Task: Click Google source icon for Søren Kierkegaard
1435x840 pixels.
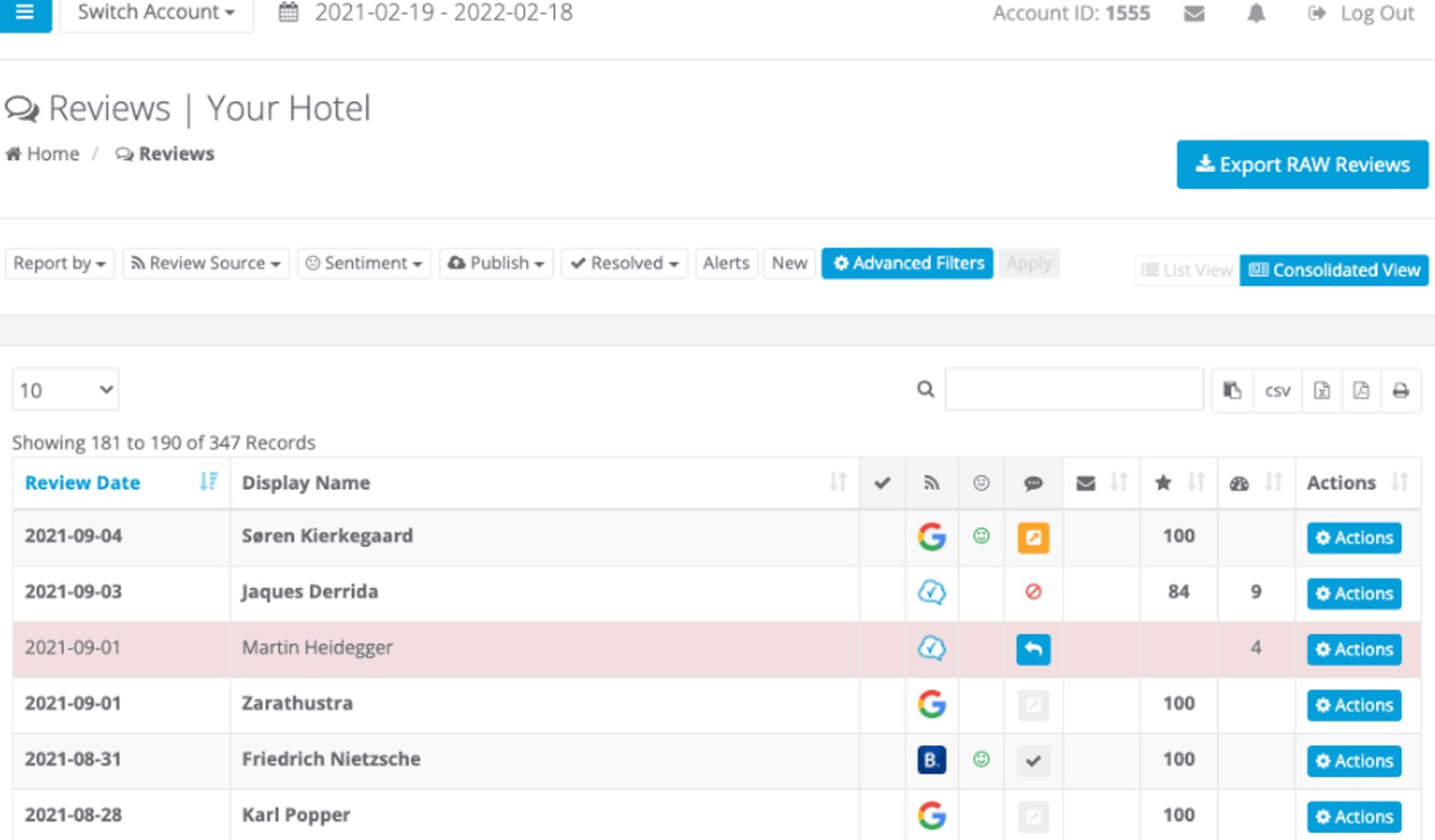Action: [932, 537]
